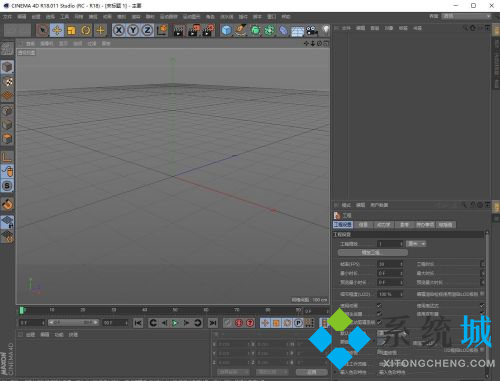The width and height of the screenshot is (500, 381).
Task: Go to the end of animation
Action: (213, 323)
